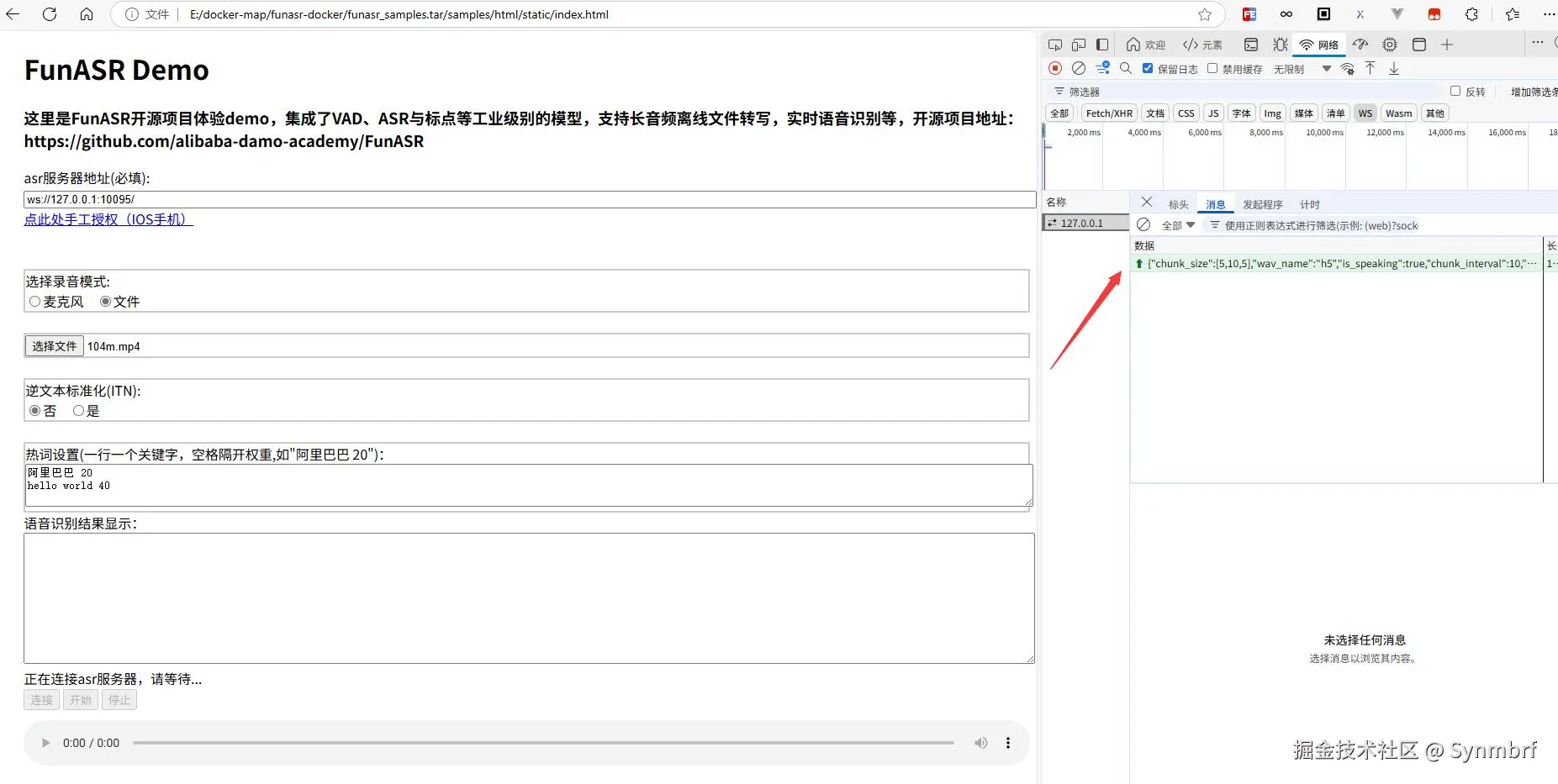
Task: Filter requests by JS type
Action: 1213,113
